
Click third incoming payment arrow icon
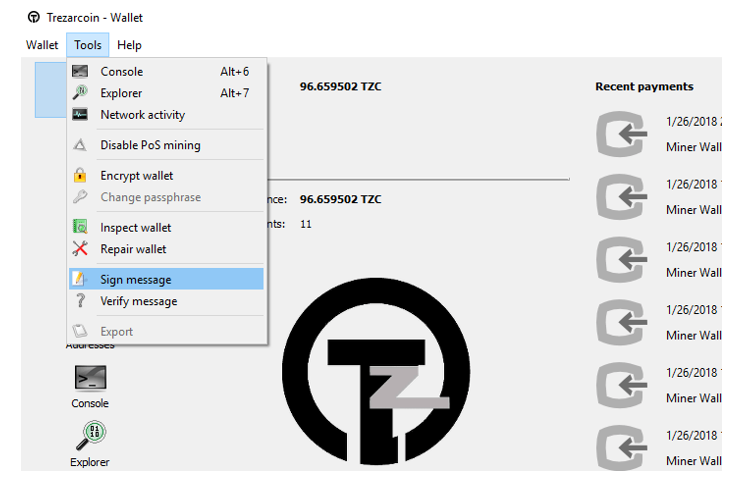point(622,260)
